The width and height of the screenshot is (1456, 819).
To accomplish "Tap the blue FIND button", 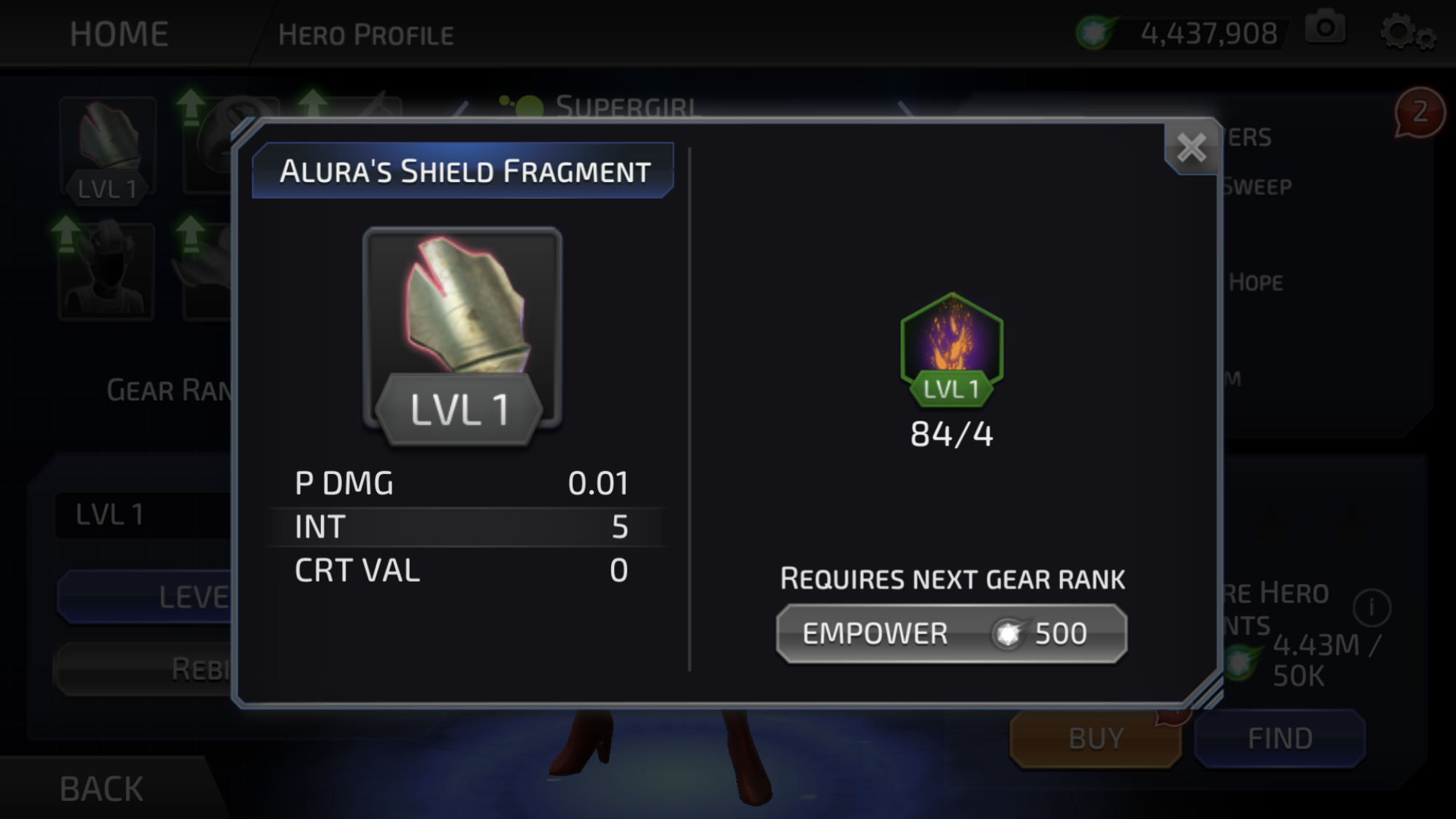I will coord(1280,738).
